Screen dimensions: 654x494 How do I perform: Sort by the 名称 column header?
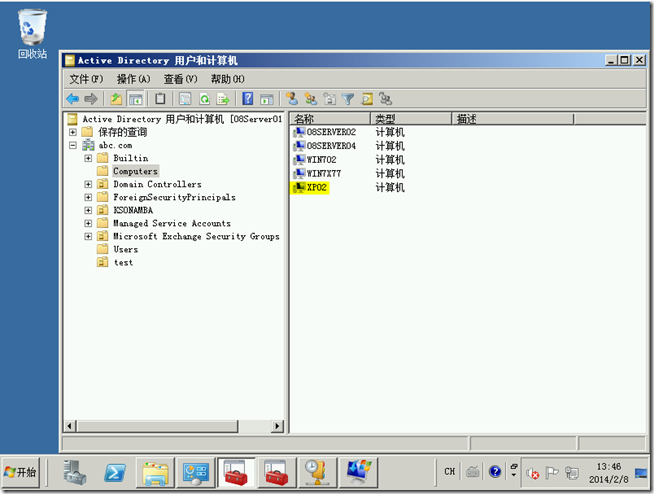[x=330, y=119]
